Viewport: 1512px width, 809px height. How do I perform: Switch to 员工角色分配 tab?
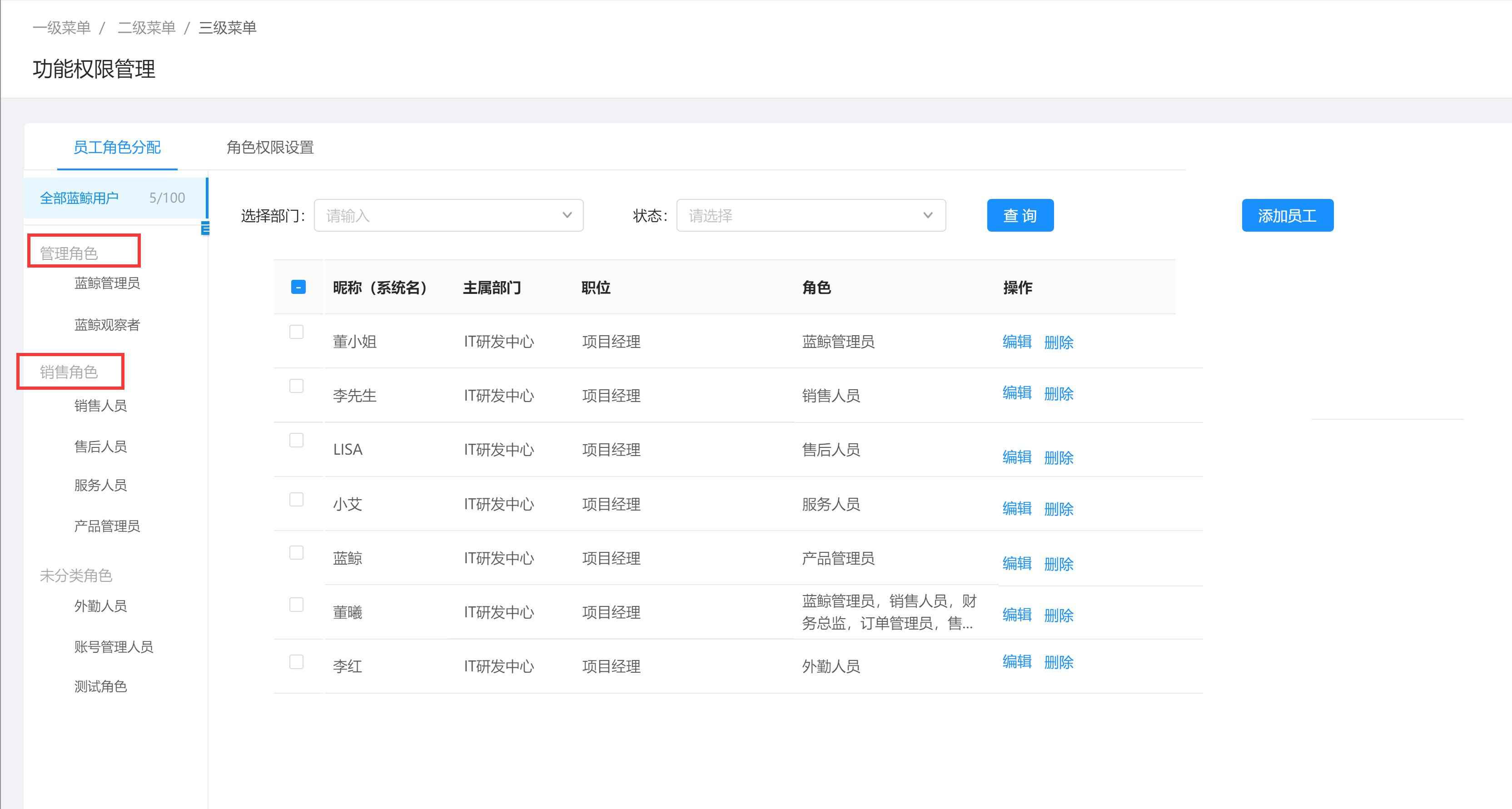coord(117,147)
